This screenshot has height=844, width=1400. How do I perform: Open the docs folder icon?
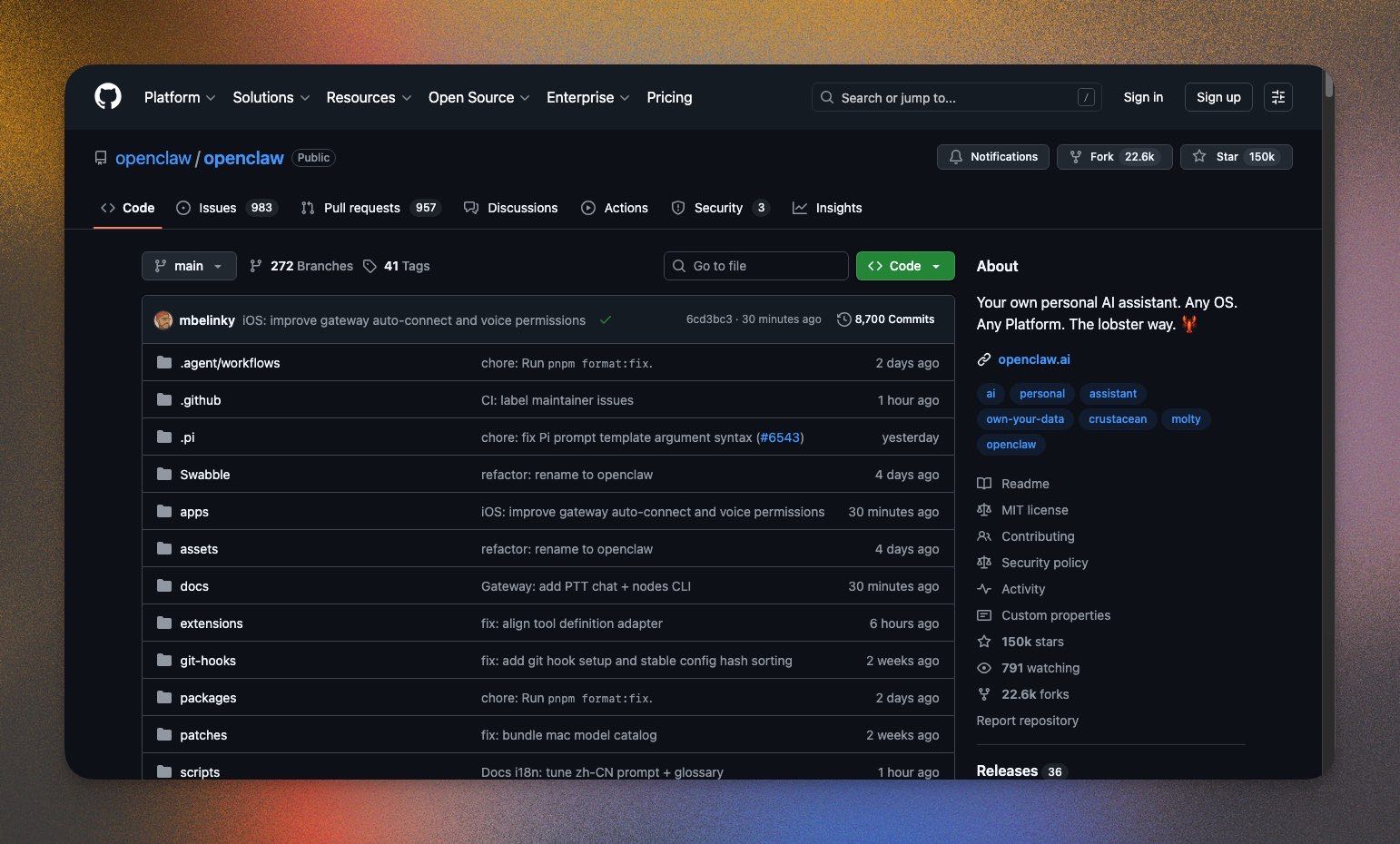pos(163,585)
